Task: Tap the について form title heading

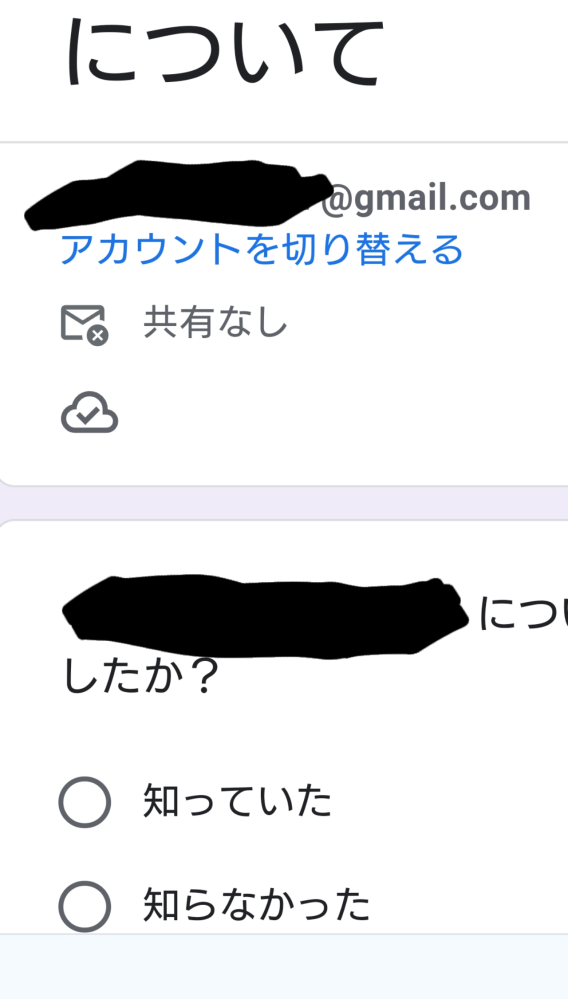Action: tap(225, 53)
